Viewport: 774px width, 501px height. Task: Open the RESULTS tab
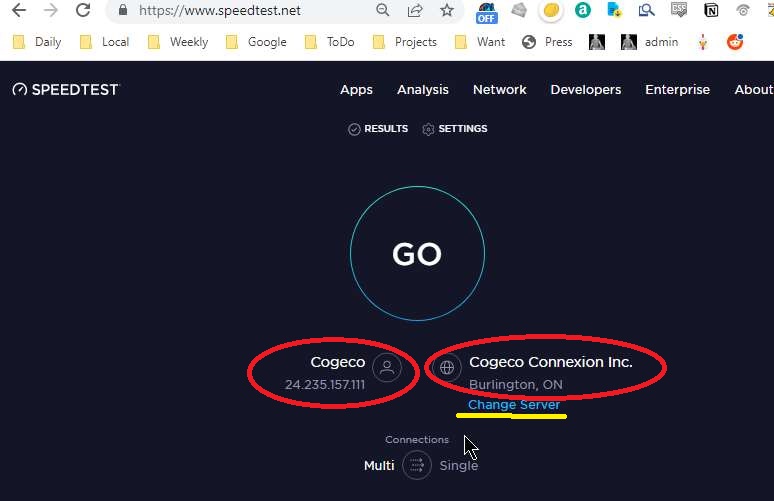coord(378,129)
